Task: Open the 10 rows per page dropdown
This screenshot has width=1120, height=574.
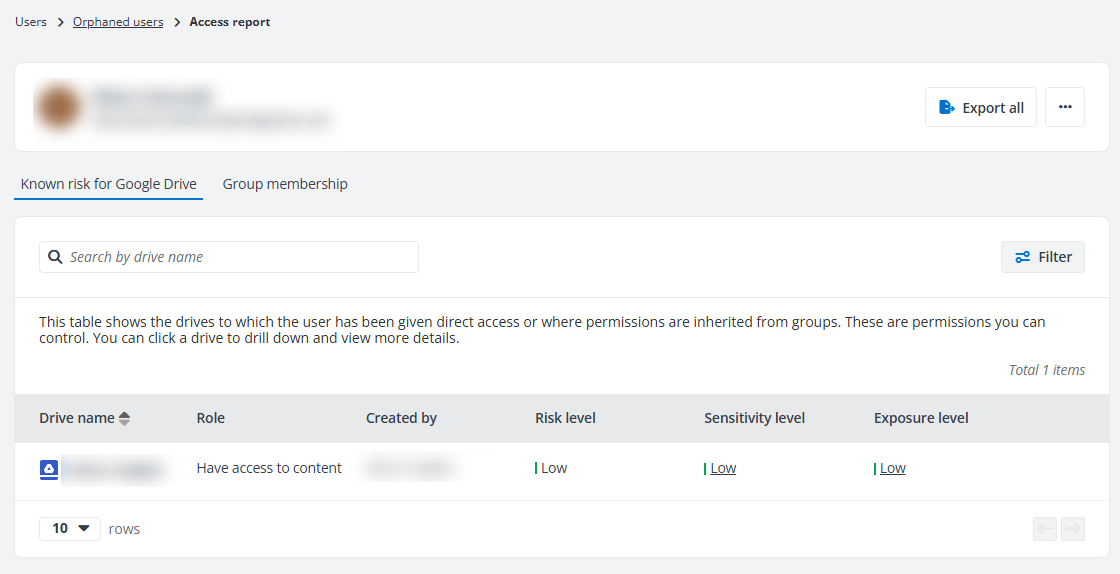Action: pos(70,528)
